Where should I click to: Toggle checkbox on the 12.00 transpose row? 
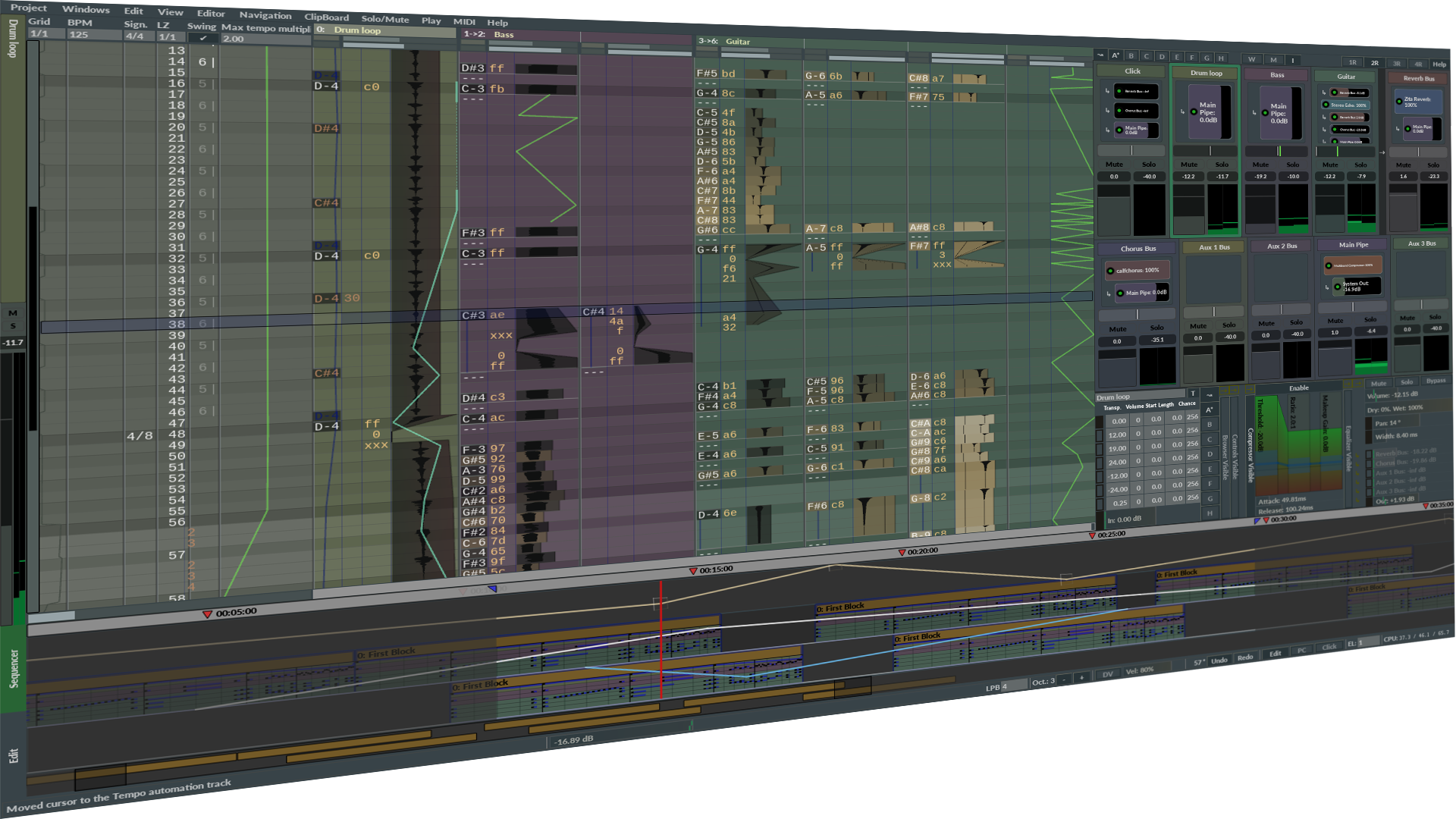(1100, 435)
